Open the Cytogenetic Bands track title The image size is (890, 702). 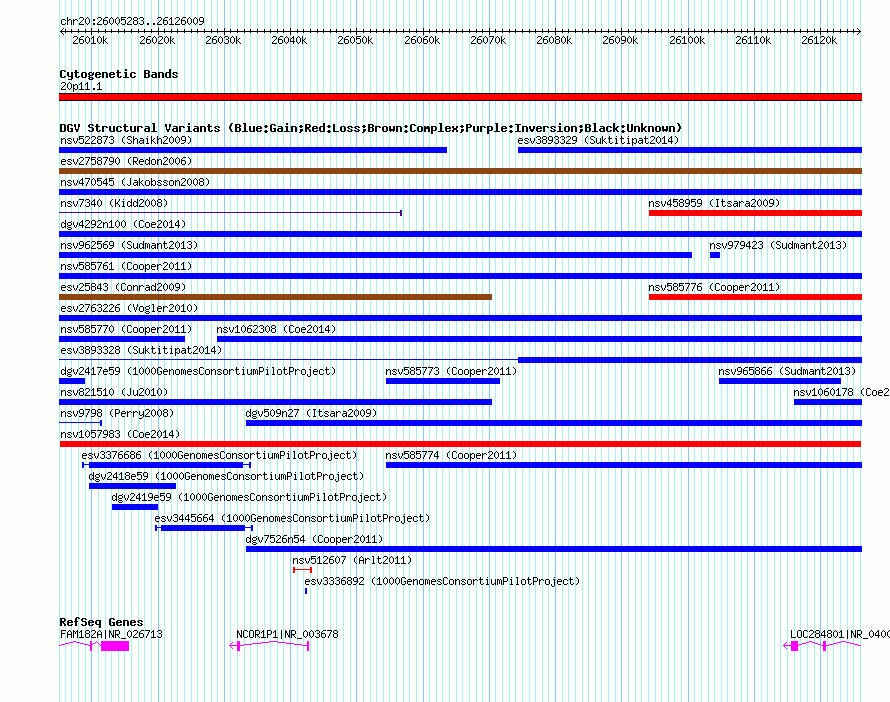119,74
